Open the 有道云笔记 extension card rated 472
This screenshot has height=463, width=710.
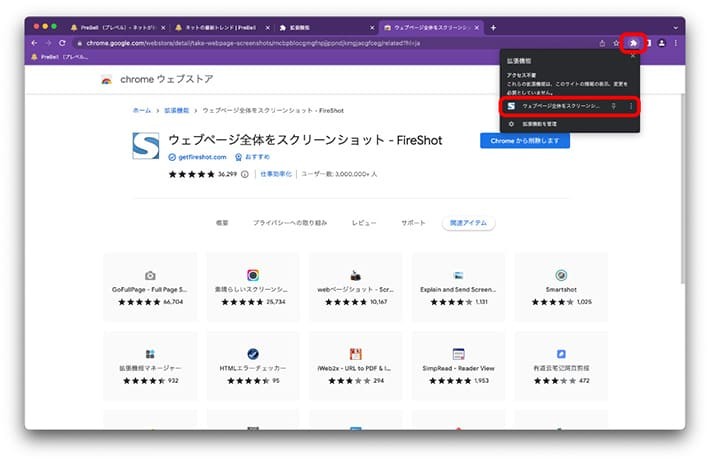pyautogui.click(x=561, y=366)
